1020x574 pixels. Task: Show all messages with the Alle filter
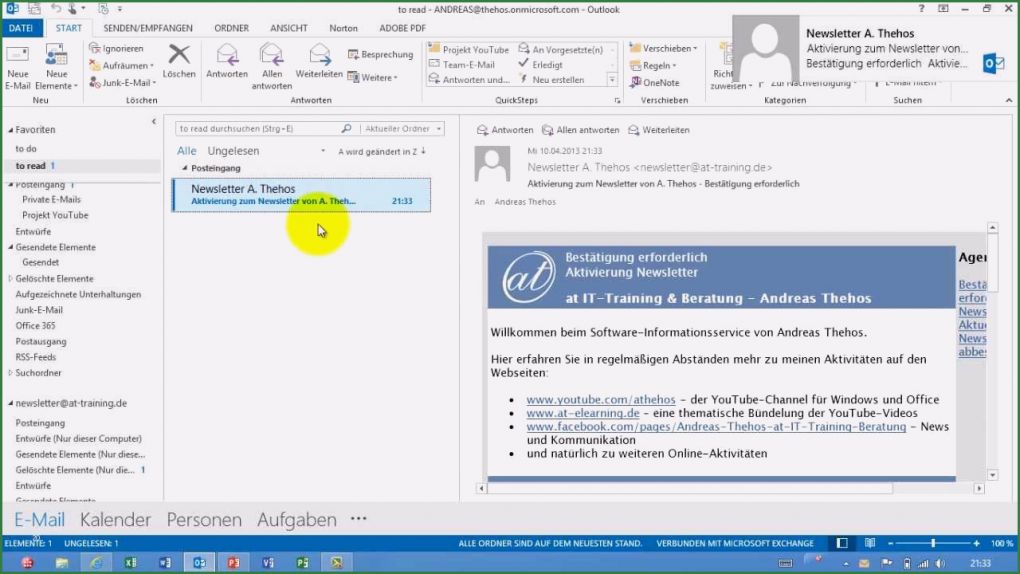tap(186, 151)
